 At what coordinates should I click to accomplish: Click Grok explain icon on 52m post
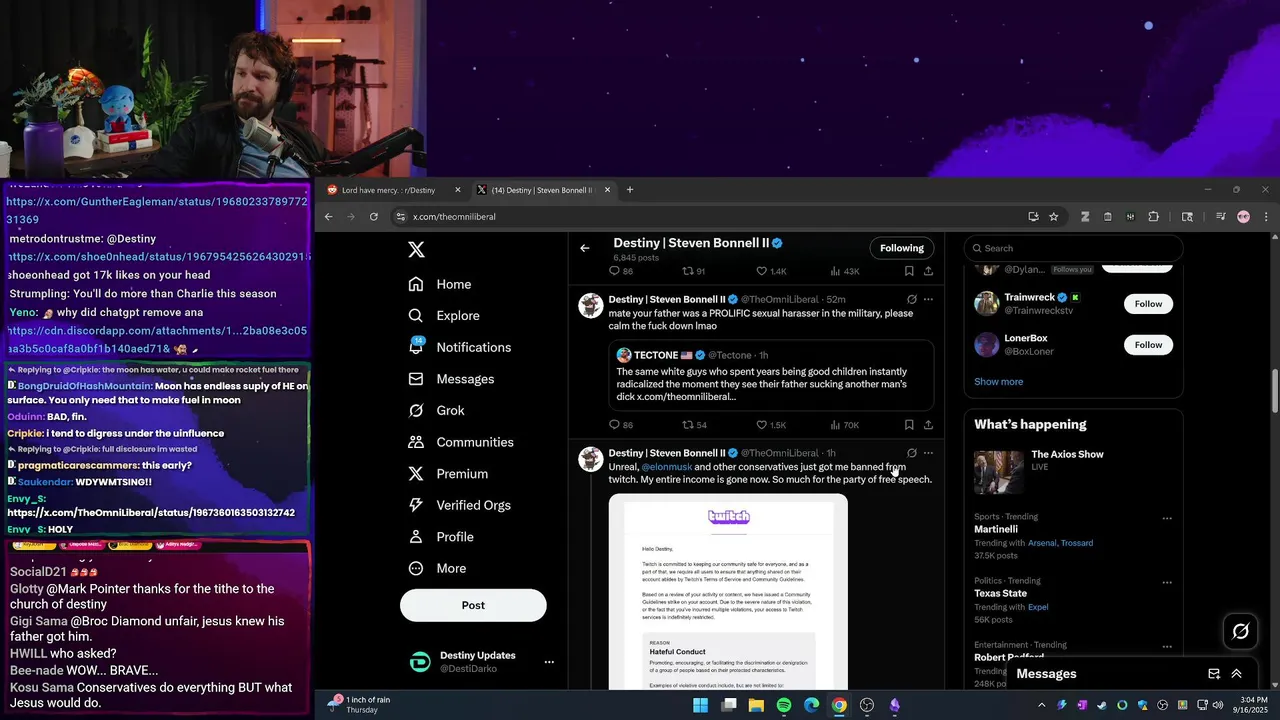pyautogui.click(x=911, y=299)
